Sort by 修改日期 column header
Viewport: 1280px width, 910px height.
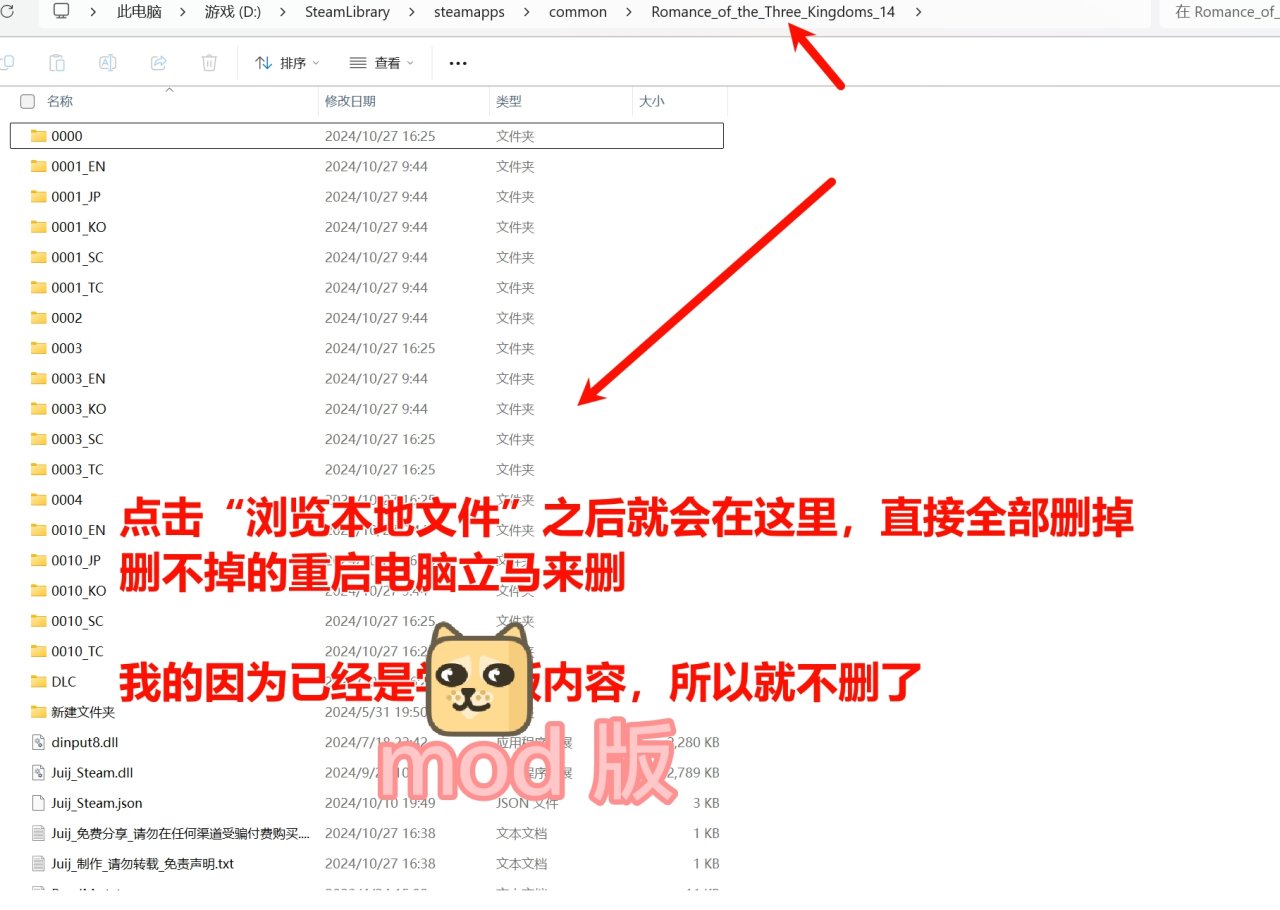click(x=350, y=101)
